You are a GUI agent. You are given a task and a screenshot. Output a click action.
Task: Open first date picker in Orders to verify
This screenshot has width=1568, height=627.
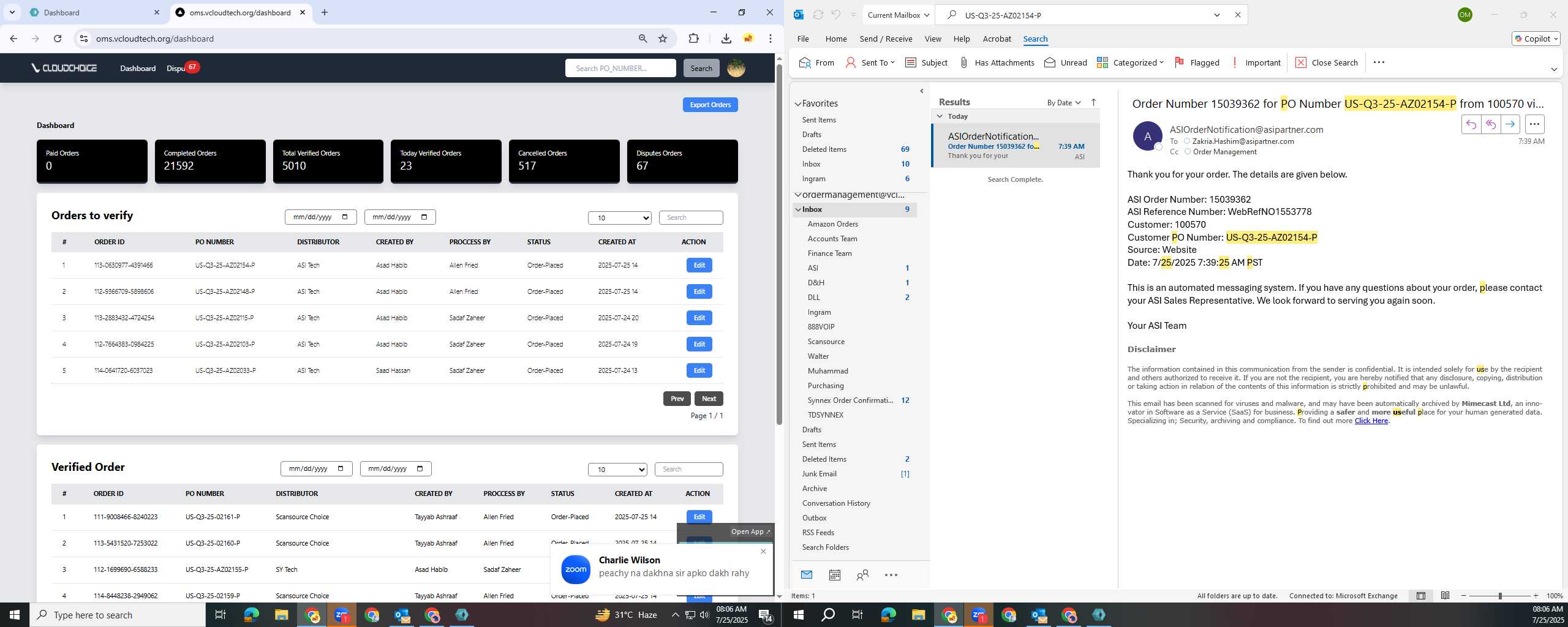click(320, 217)
